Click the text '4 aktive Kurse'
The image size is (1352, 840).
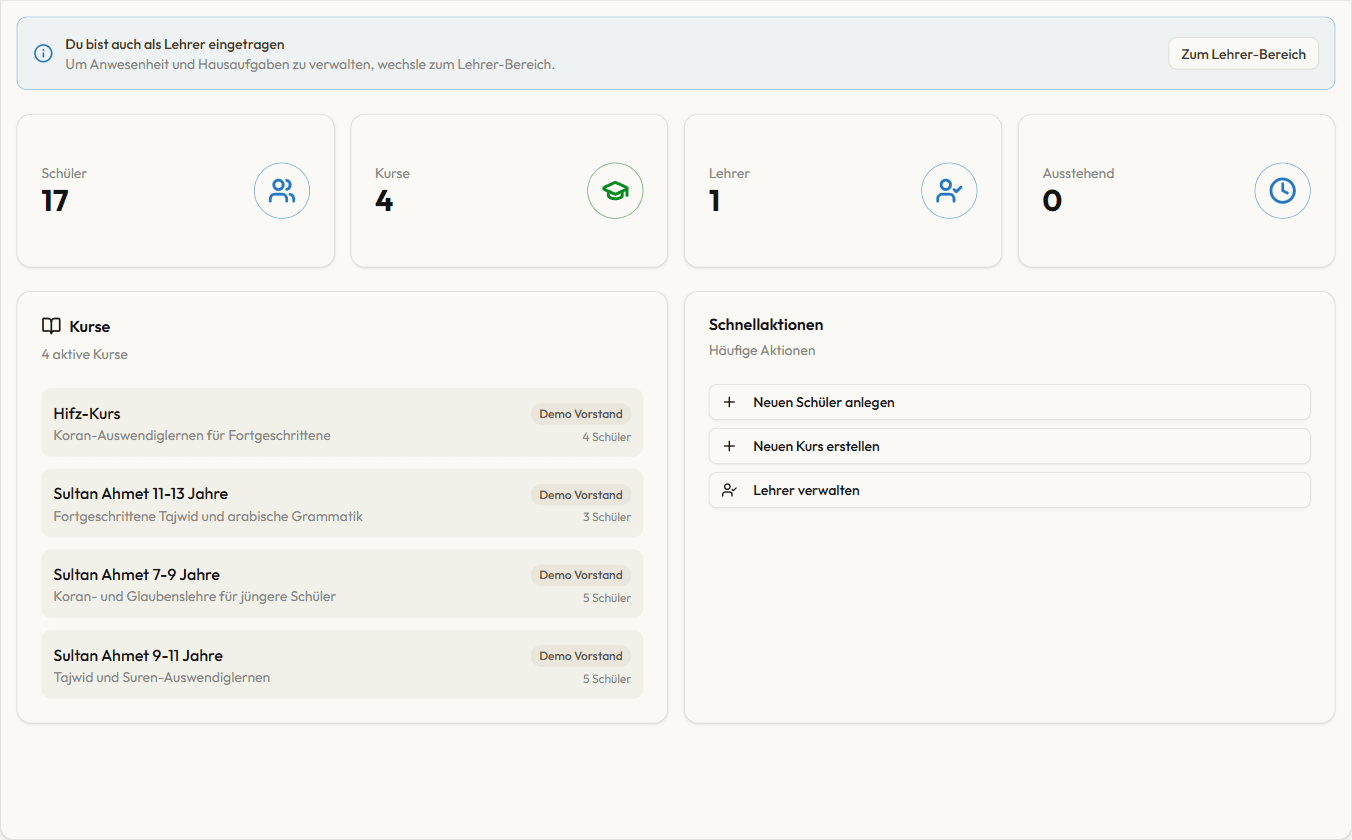coord(85,354)
